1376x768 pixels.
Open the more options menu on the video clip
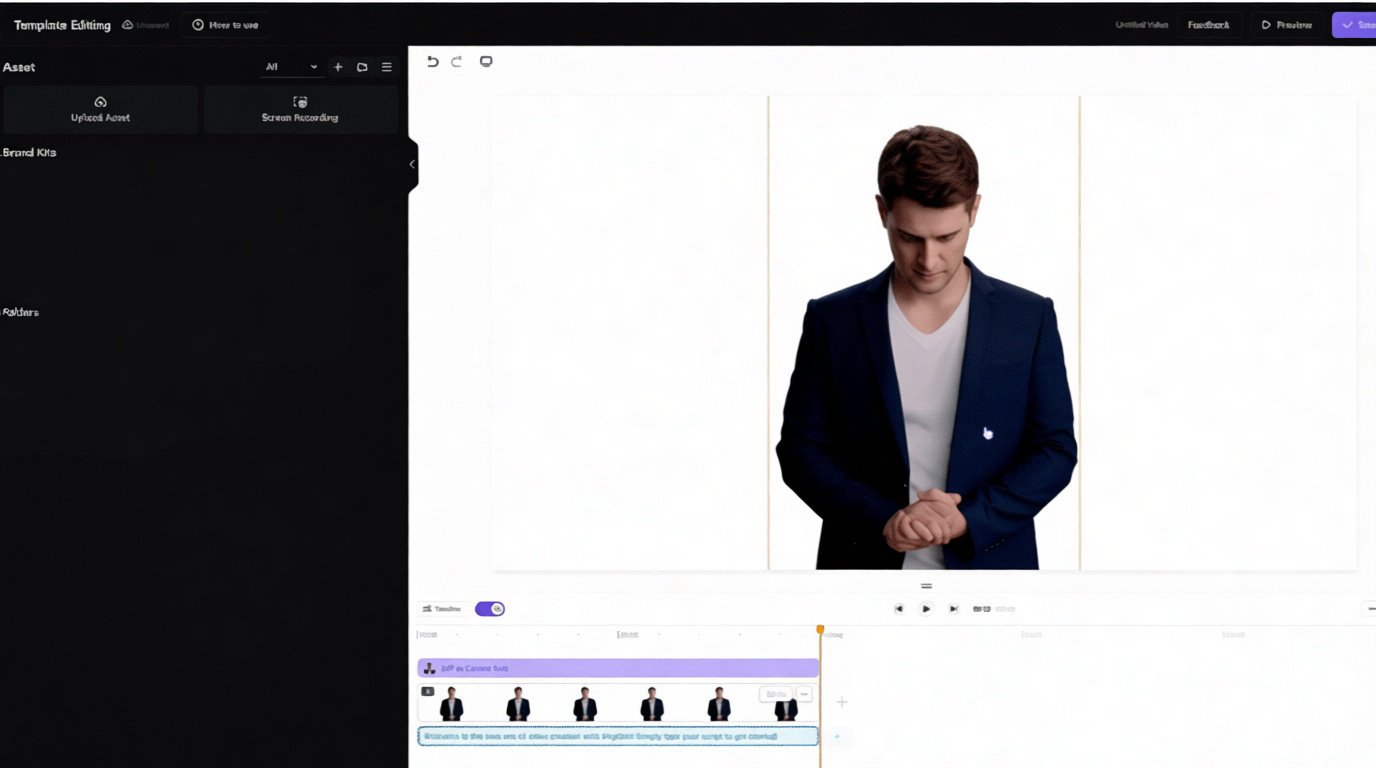pos(803,693)
